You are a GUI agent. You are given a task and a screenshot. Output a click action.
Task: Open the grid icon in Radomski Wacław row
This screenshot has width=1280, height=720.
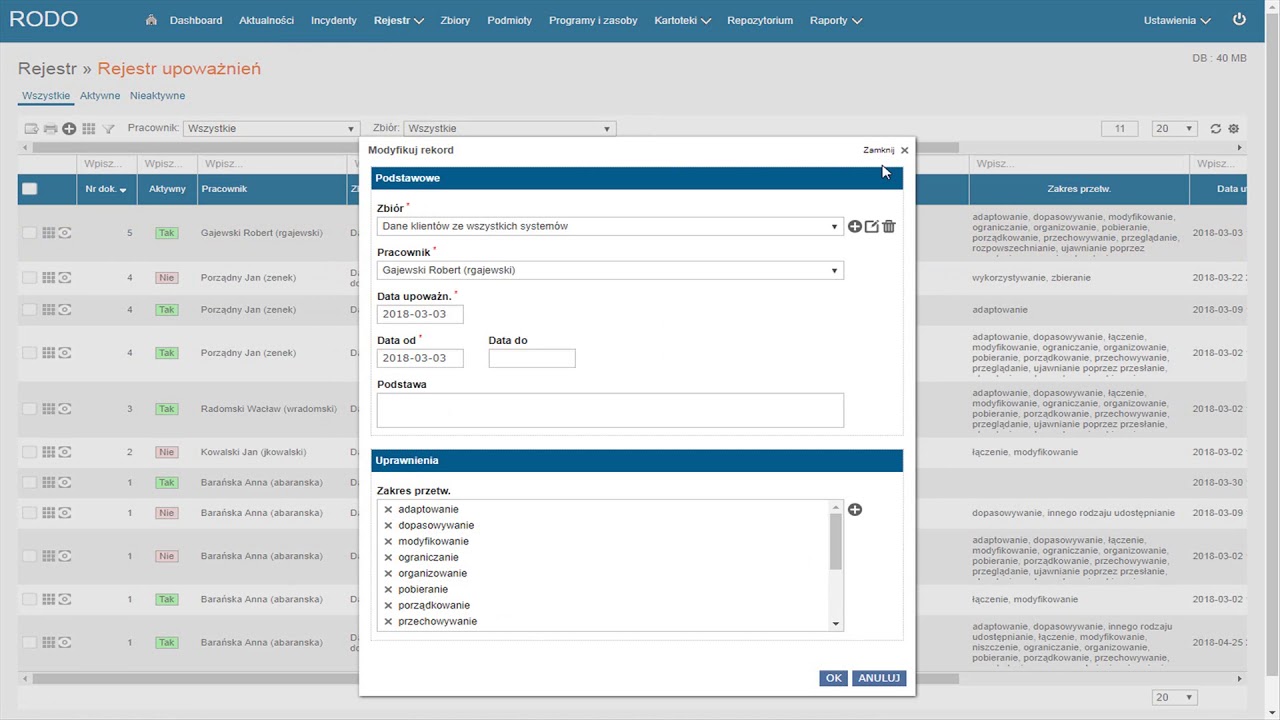(x=48, y=409)
